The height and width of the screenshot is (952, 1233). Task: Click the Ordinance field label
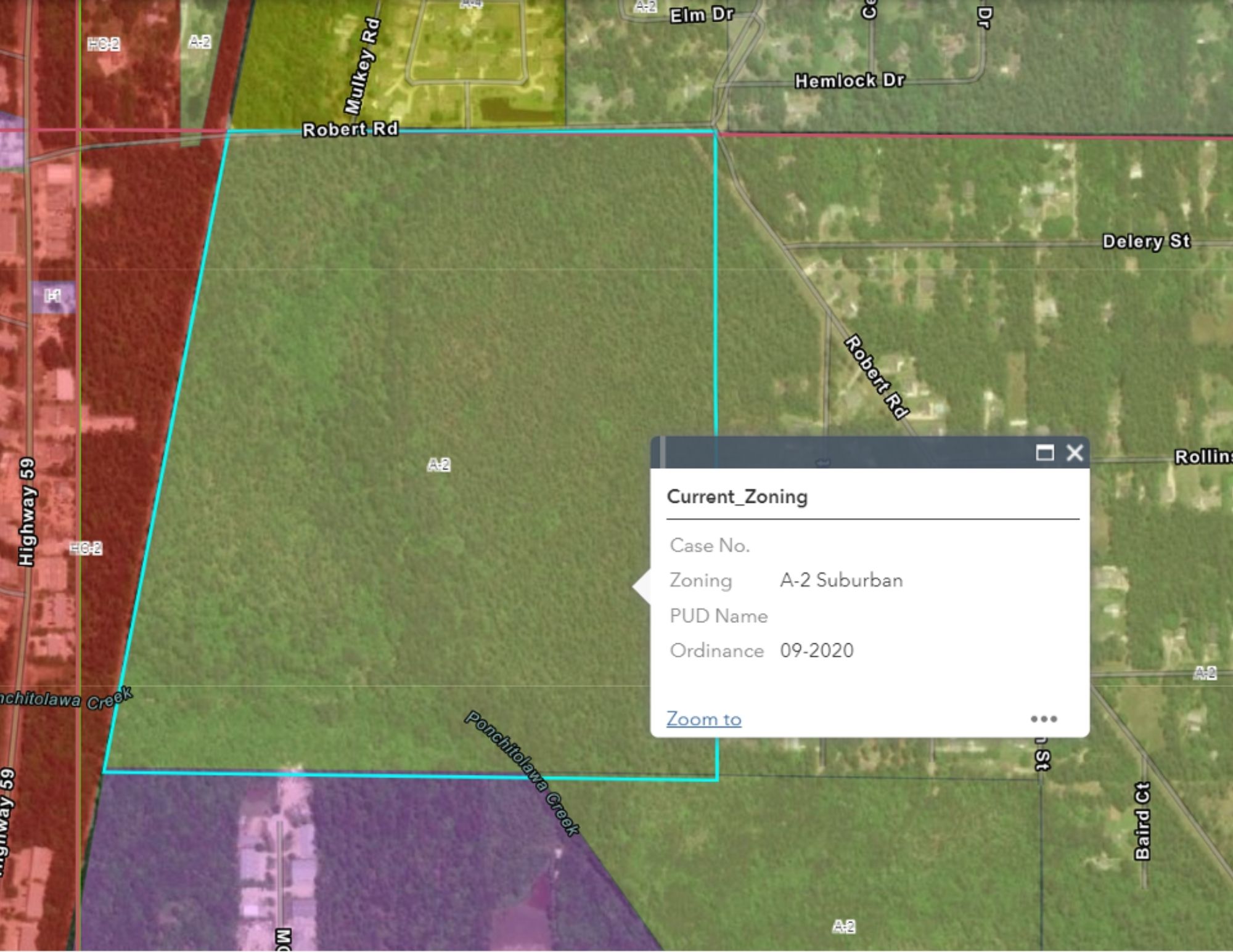pyautogui.click(x=717, y=651)
